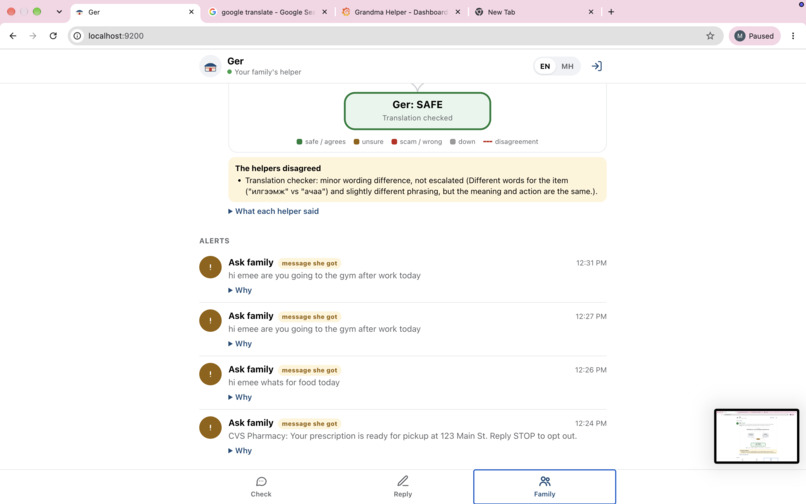Click the gray down legend swatch
This screenshot has height=504, width=806.
(x=453, y=141)
